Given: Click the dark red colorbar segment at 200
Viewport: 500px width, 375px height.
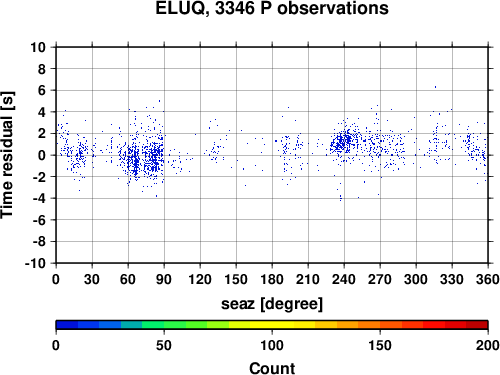Looking at the screenshot, I should [x=477, y=325].
